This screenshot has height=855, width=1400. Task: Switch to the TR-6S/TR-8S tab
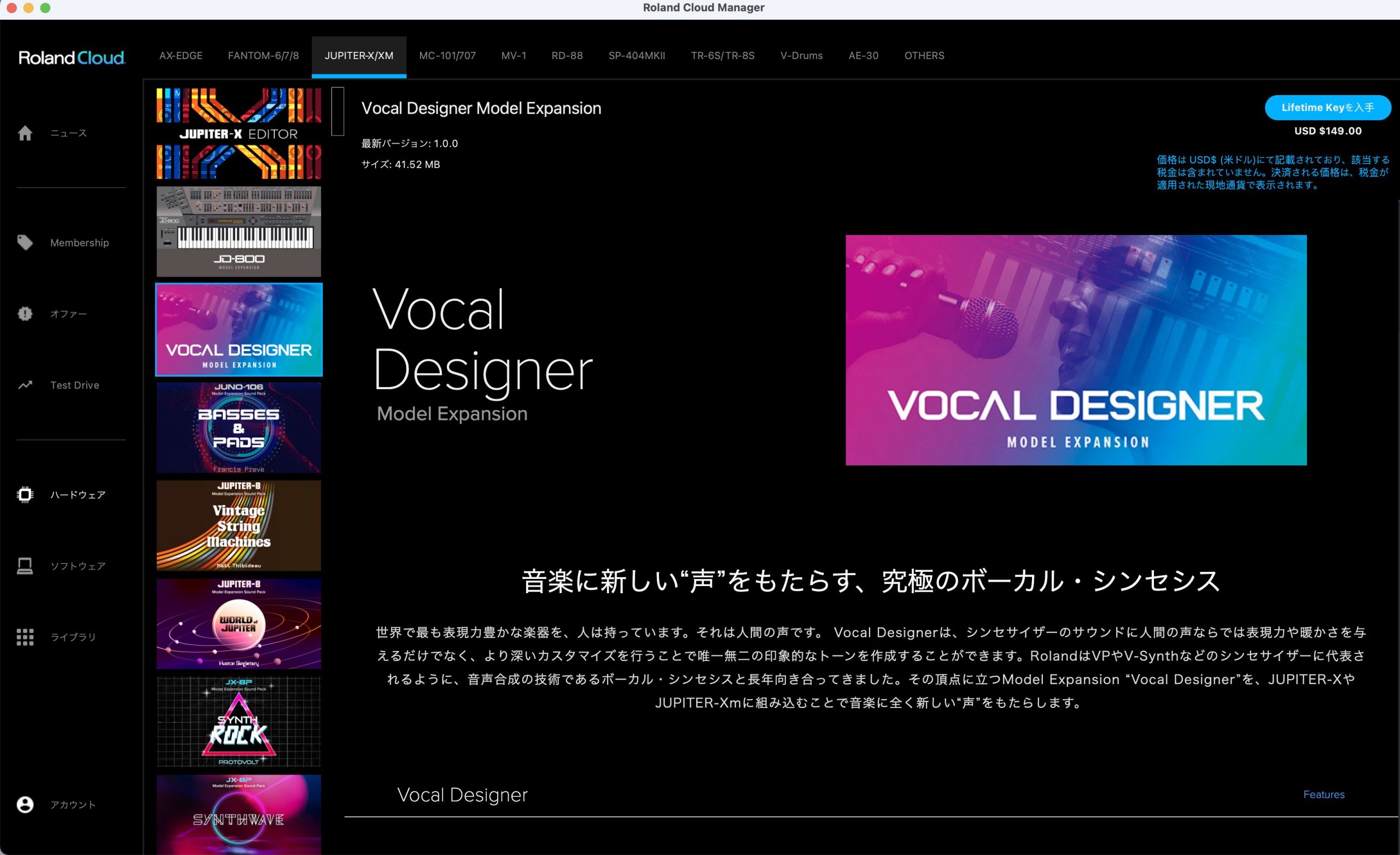(x=723, y=56)
